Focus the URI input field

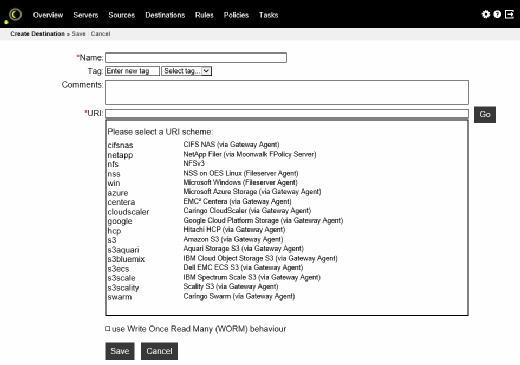pyautogui.click(x=287, y=114)
